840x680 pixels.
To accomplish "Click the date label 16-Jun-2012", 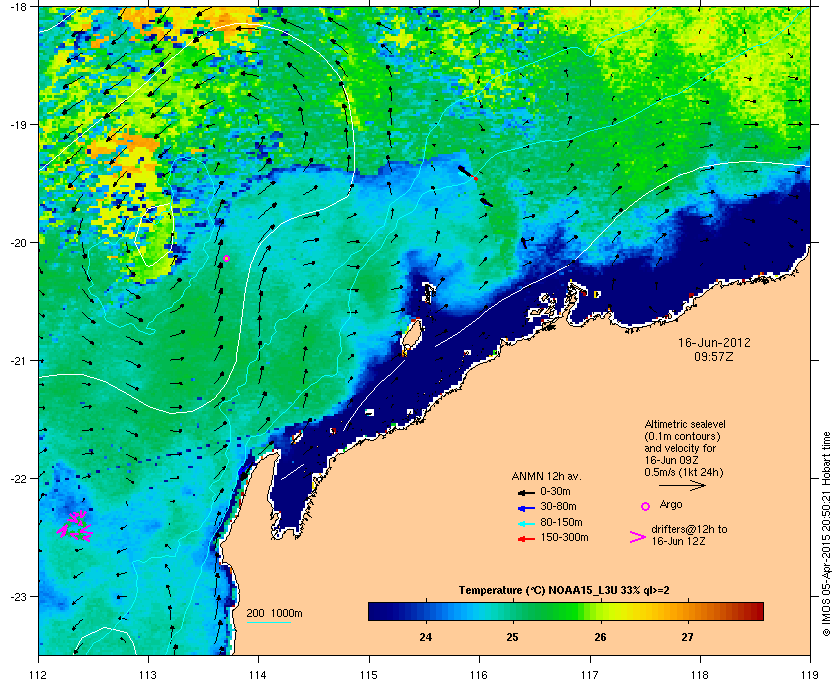I will [714, 342].
